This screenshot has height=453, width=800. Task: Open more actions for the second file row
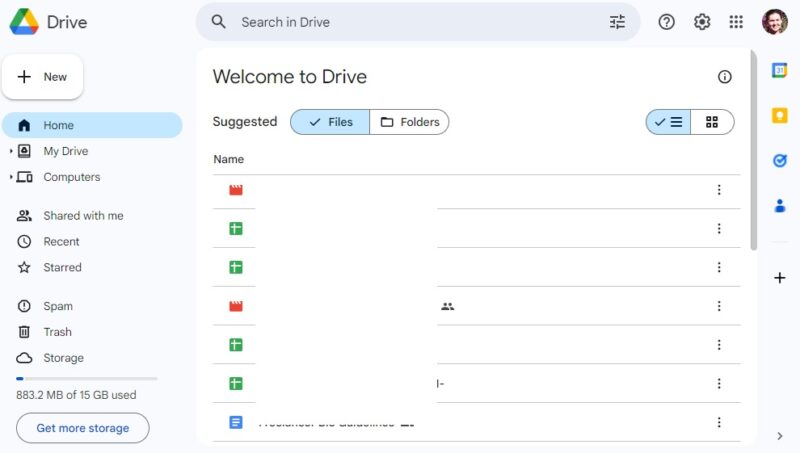click(x=719, y=229)
